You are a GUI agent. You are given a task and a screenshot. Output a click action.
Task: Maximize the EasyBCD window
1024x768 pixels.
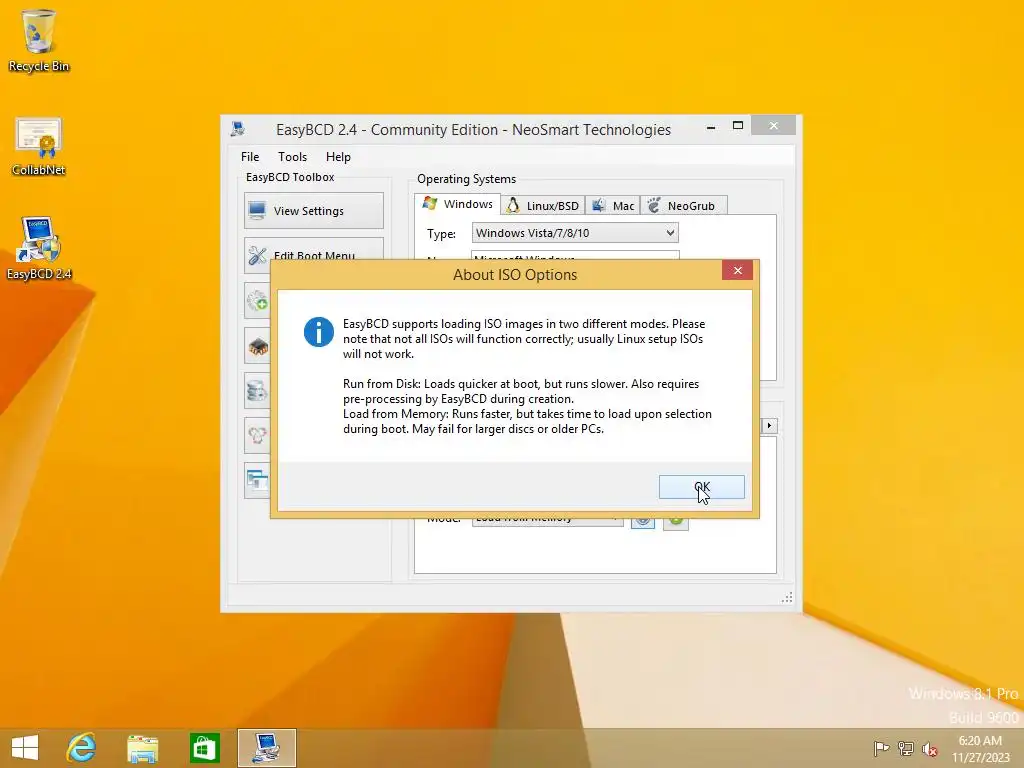click(738, 125)
